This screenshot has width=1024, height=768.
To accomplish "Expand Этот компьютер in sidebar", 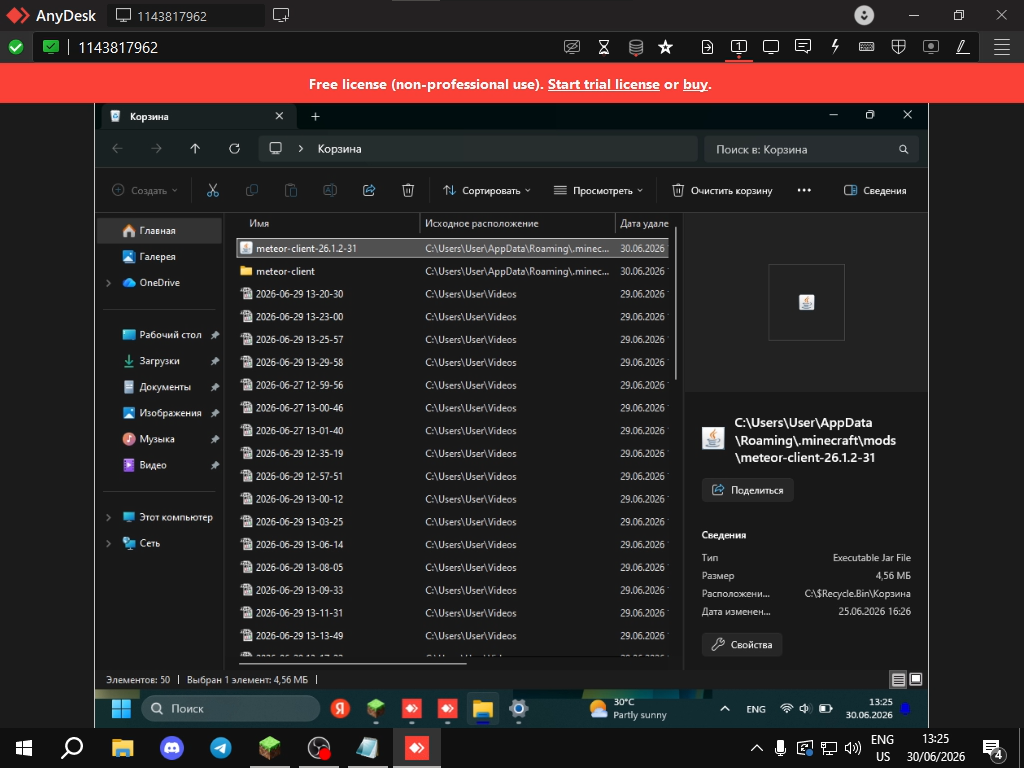I will click(108, 517).
